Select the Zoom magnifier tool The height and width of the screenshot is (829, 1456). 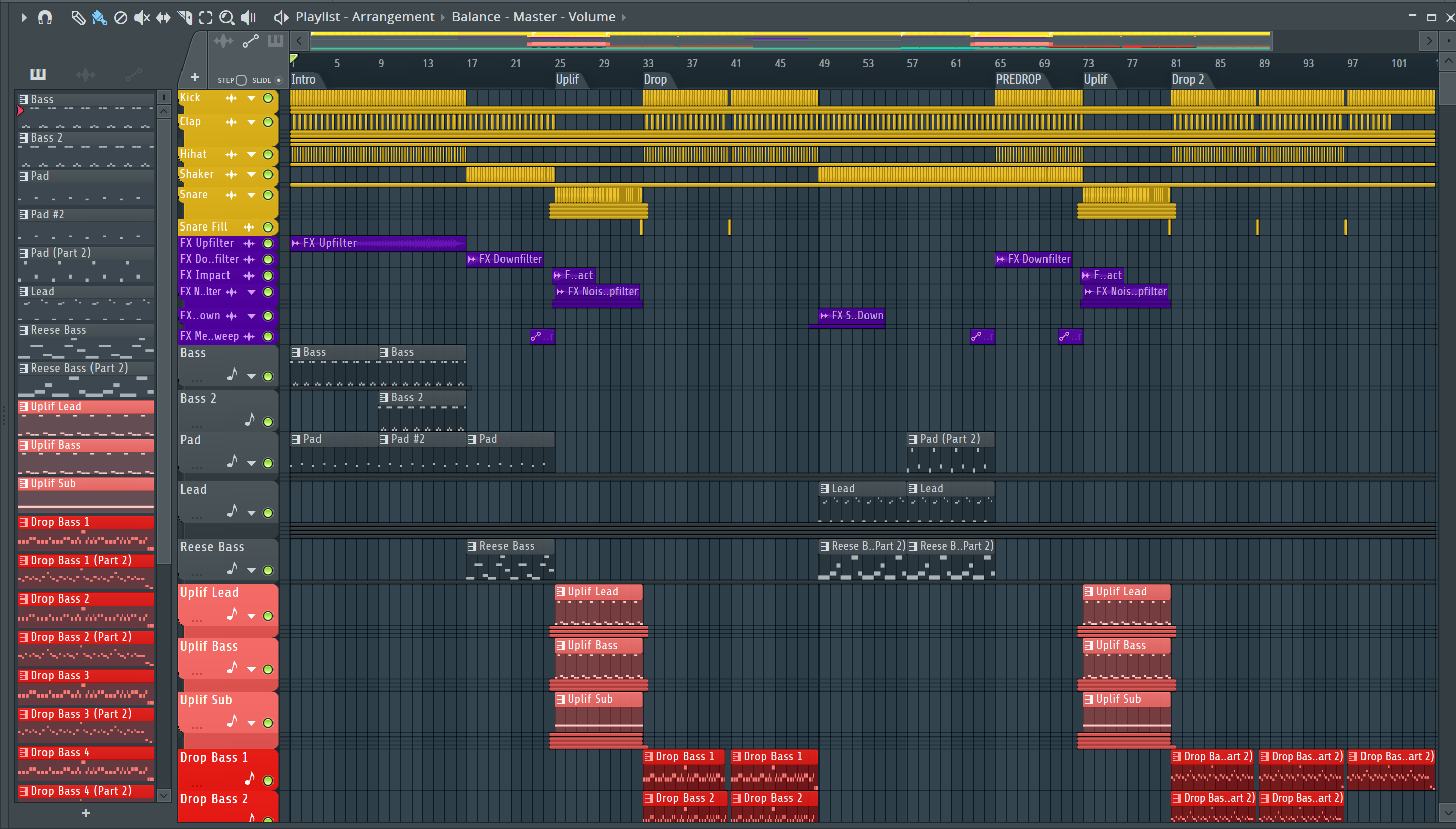[226, 18]
